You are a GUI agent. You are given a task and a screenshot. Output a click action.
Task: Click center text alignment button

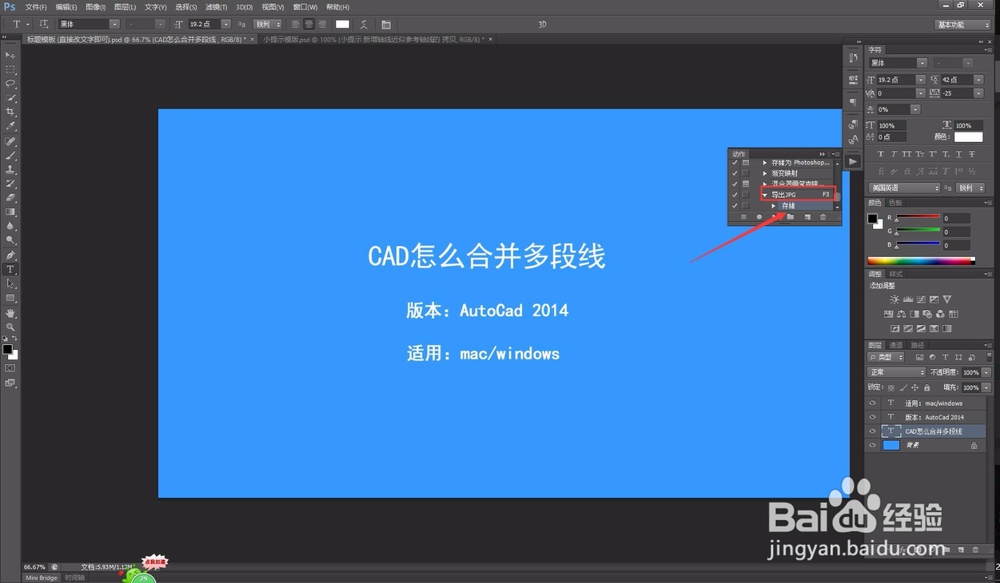point(309,24)
